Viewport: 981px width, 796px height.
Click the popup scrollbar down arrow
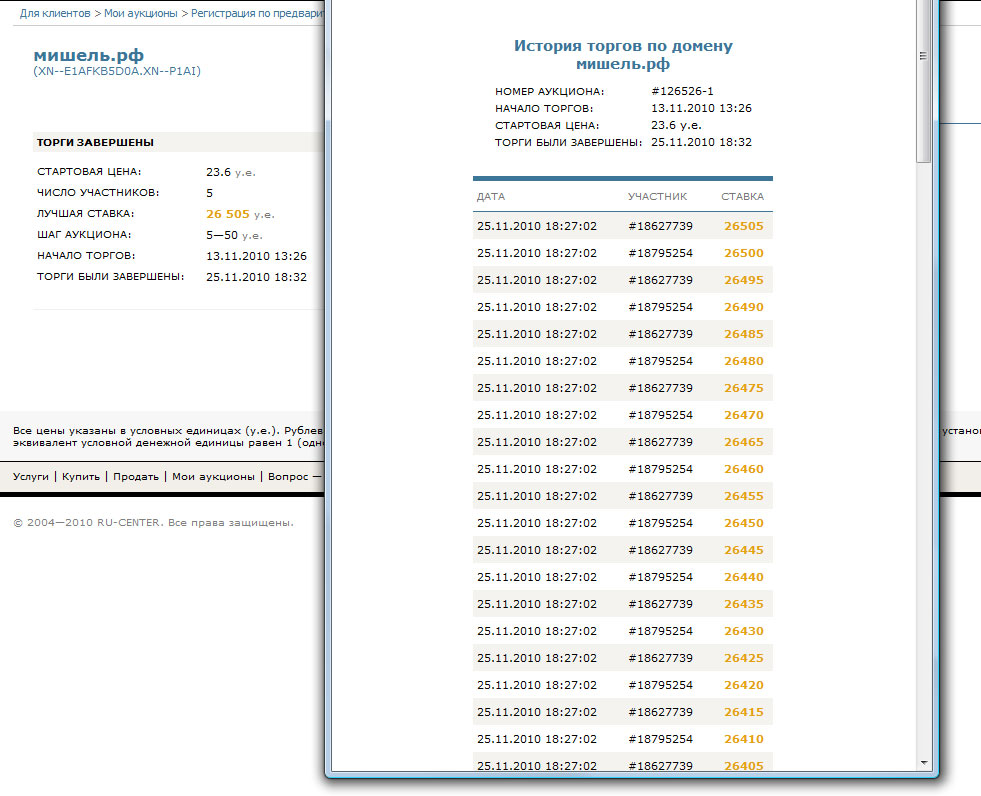point(923,763)
